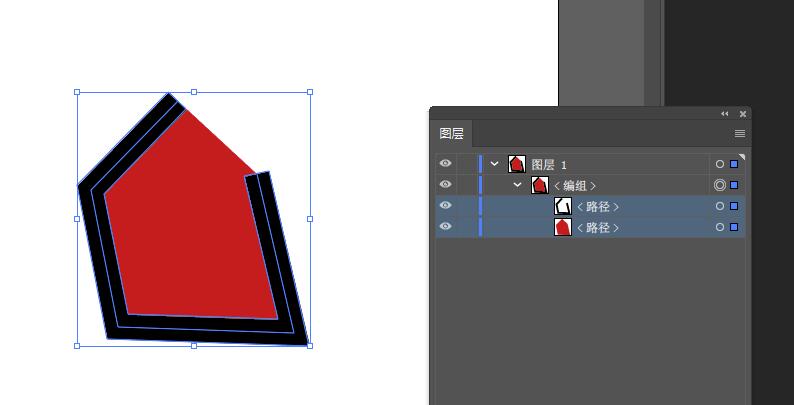Collapse the 图层 1 layer
794x405 pixels.
click(495, 164)
